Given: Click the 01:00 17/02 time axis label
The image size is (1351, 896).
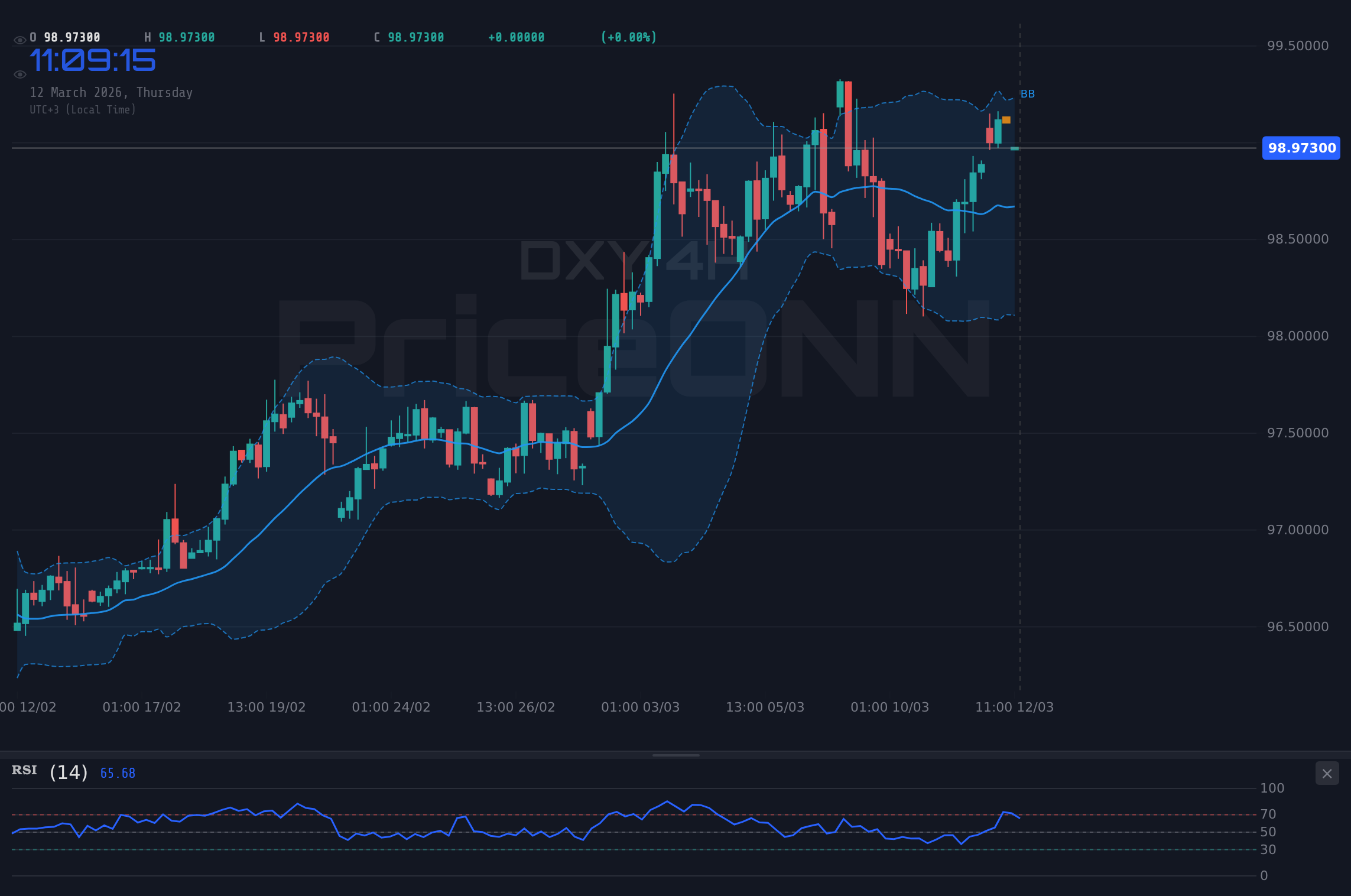Looking at the screenshot, I should 142,707.
